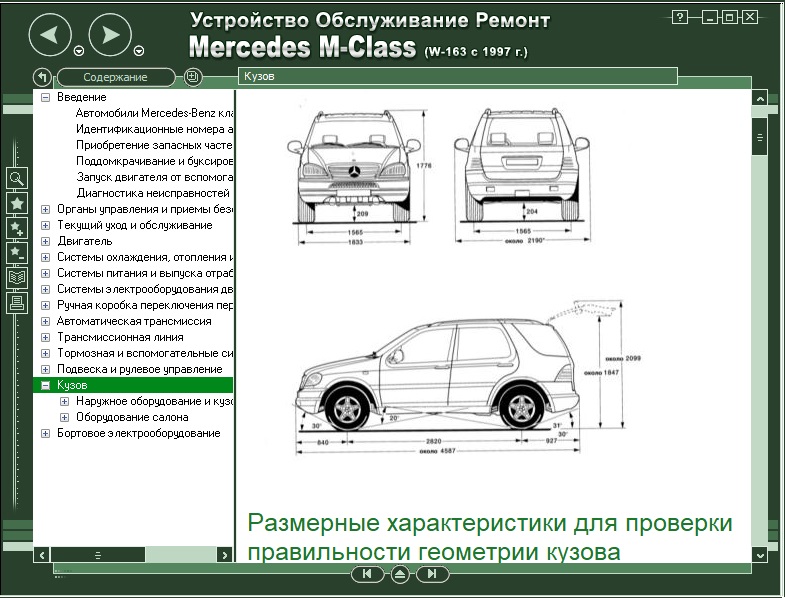Viewport: 785px width, 598px height.
Task: Jump to the first page button
Action: [x=367, y=574]
